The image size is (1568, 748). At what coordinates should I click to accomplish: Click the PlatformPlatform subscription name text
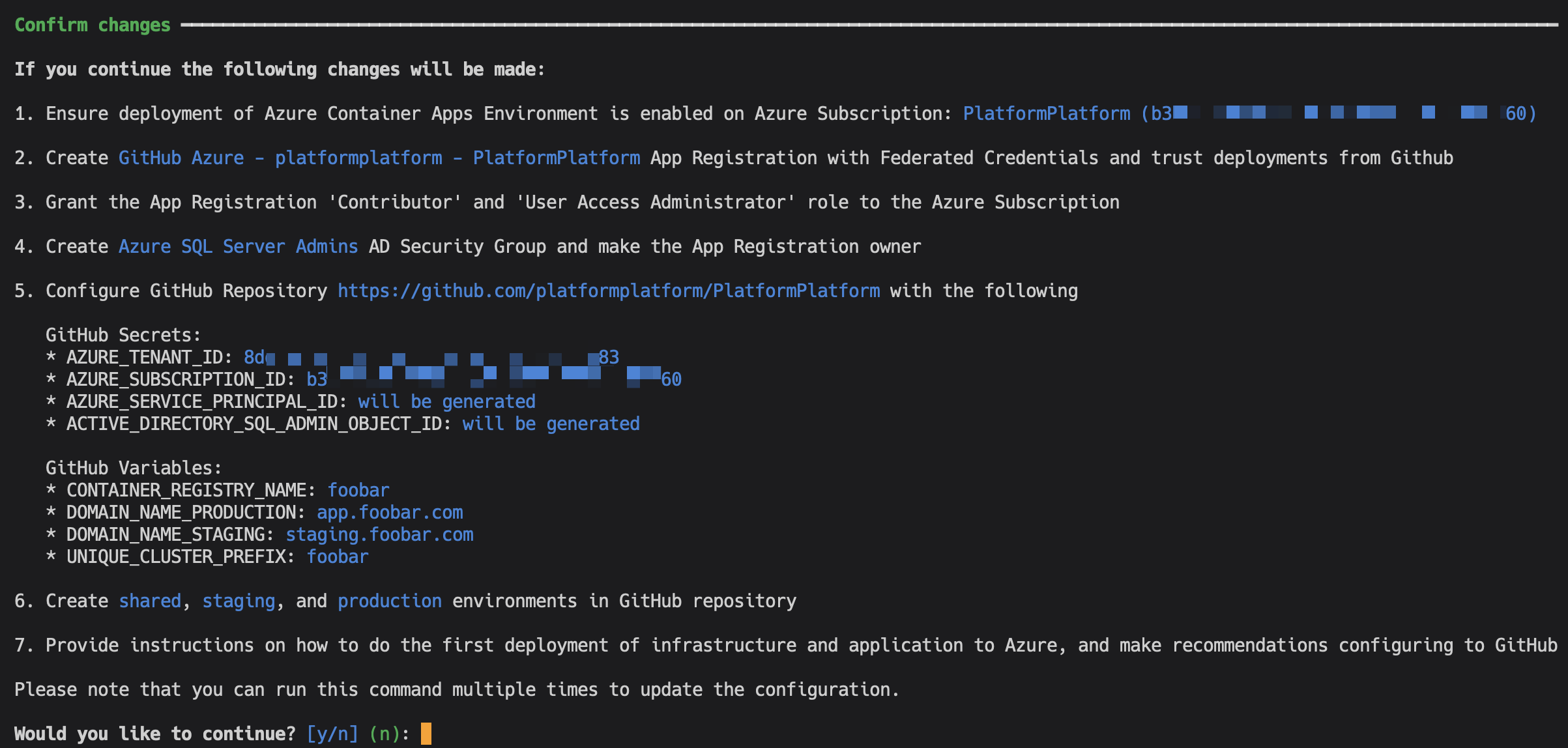1046,113
